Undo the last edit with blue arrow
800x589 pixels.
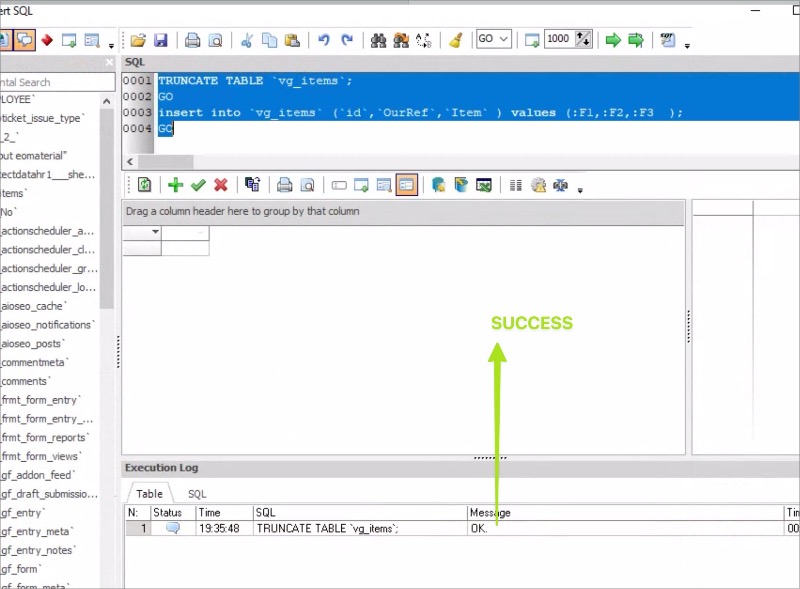click(323, 40)
